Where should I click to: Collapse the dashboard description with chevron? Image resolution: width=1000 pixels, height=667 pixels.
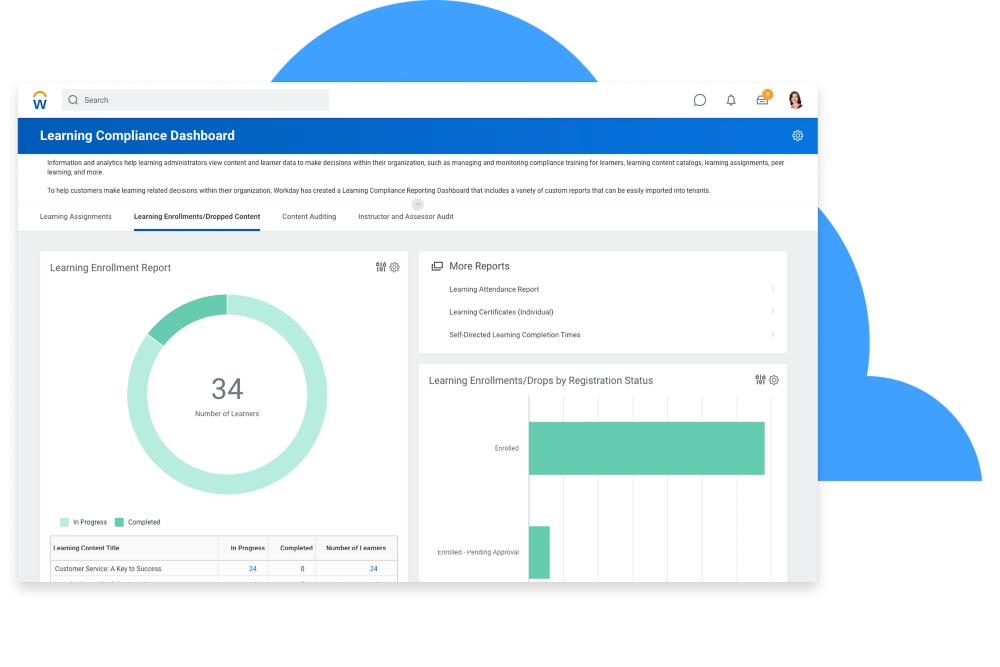point(417,204)
